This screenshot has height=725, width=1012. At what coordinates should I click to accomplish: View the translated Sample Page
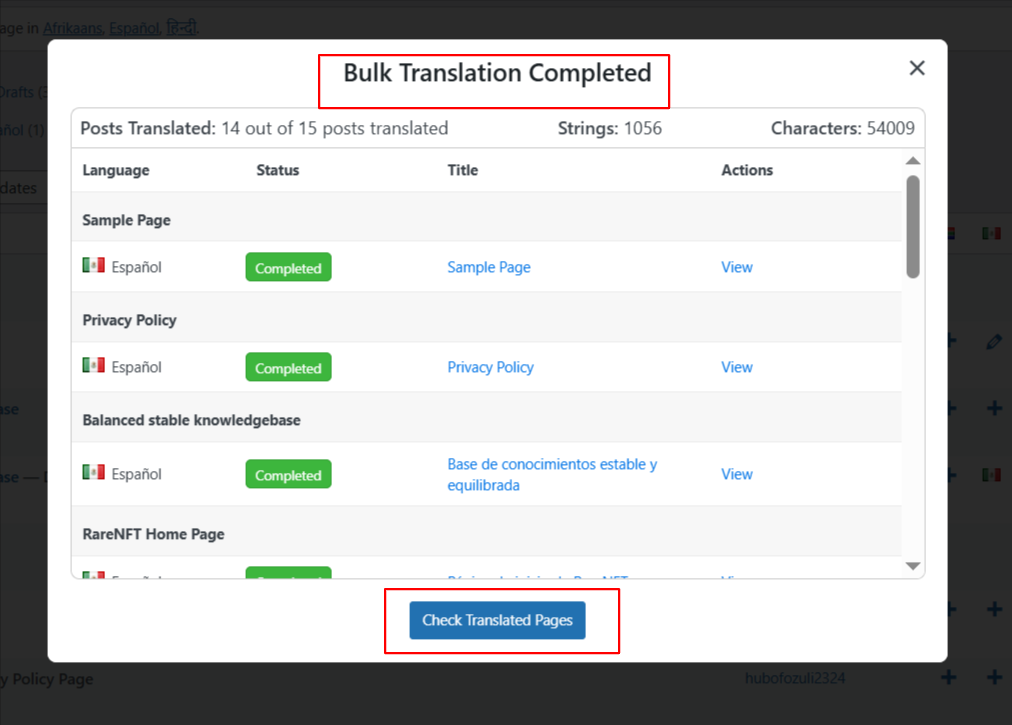(736, 267)
